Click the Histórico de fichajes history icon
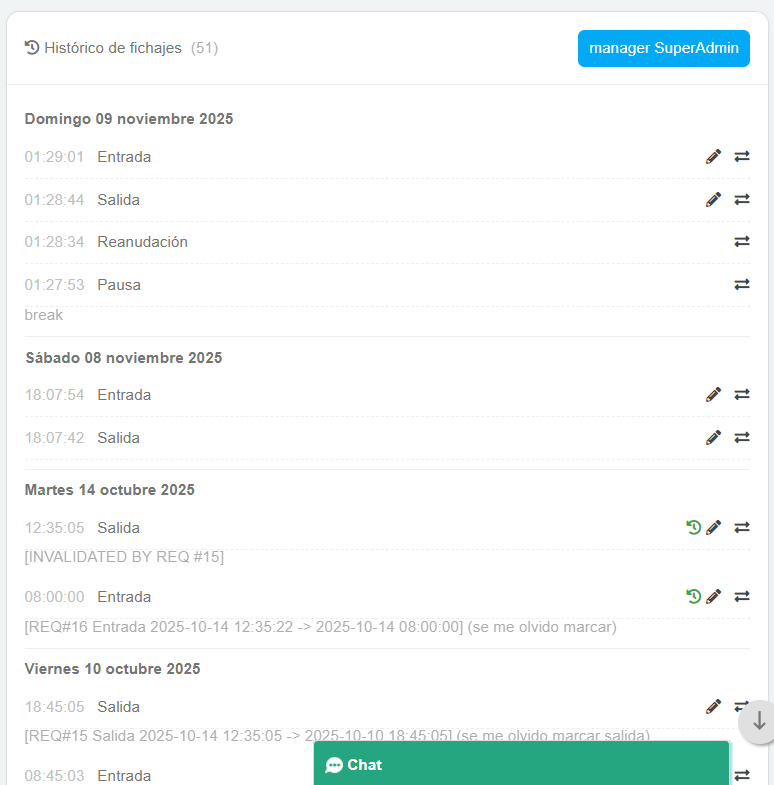The width and height of the screenshot is (774, 785). [x=32, y=48]
